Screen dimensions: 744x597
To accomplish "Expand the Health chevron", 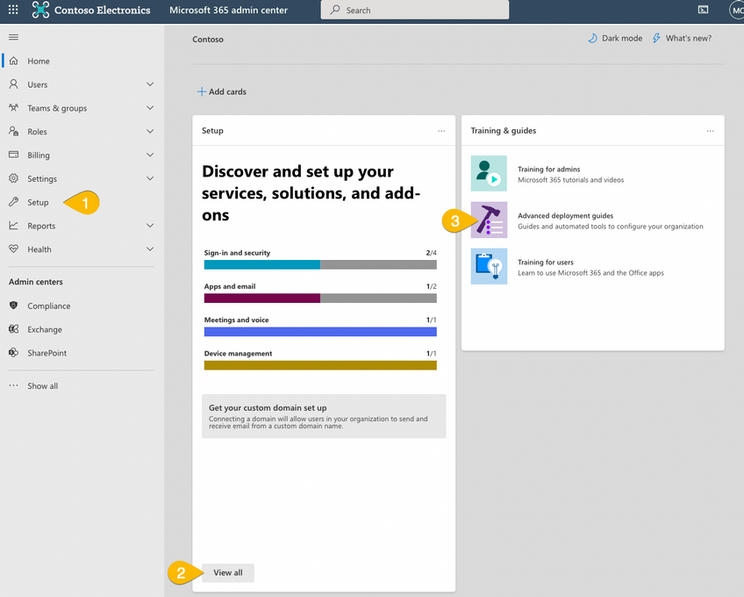I will pyautogui.click(x=150, y=249).
